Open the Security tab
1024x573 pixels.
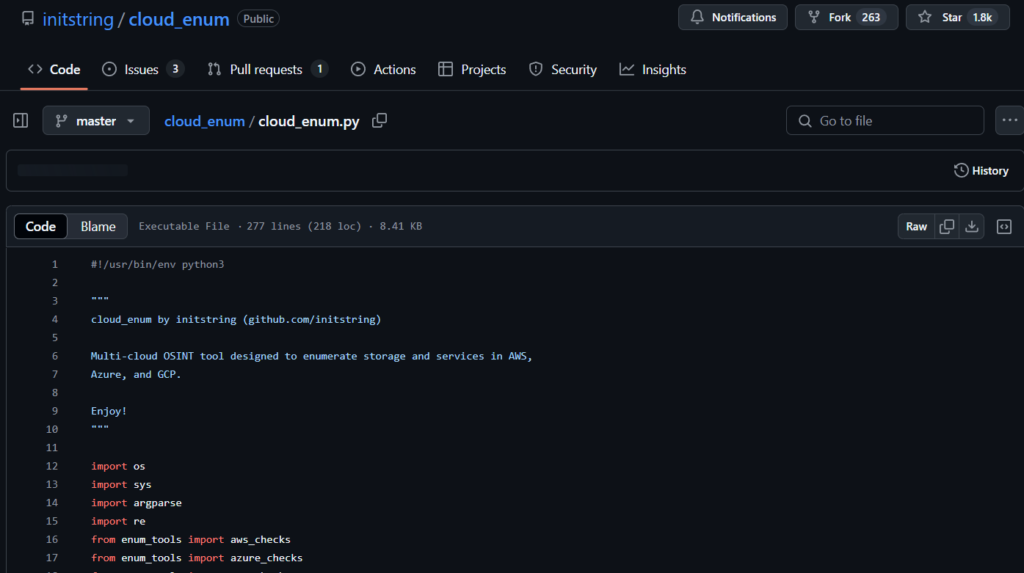tap(563, 69)
